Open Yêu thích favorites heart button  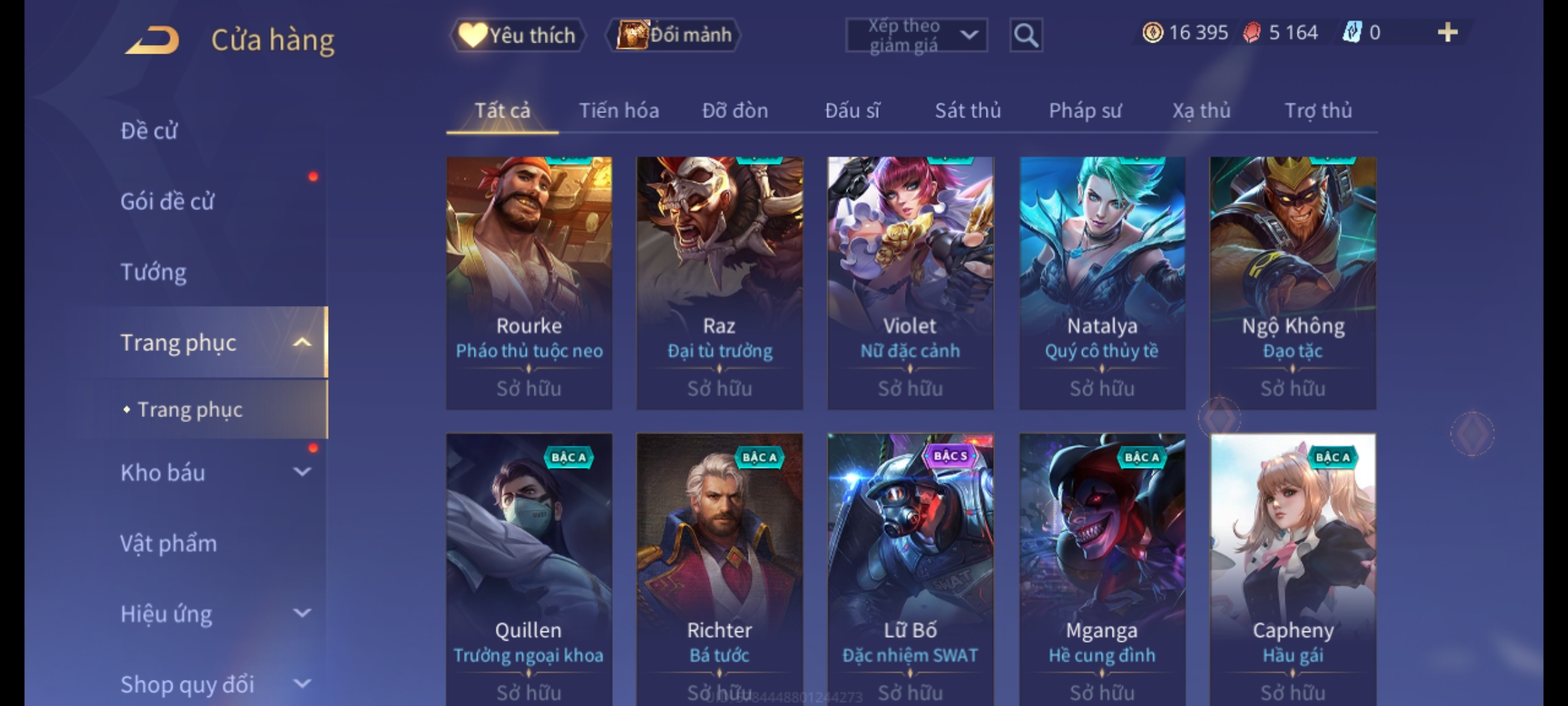517,35
